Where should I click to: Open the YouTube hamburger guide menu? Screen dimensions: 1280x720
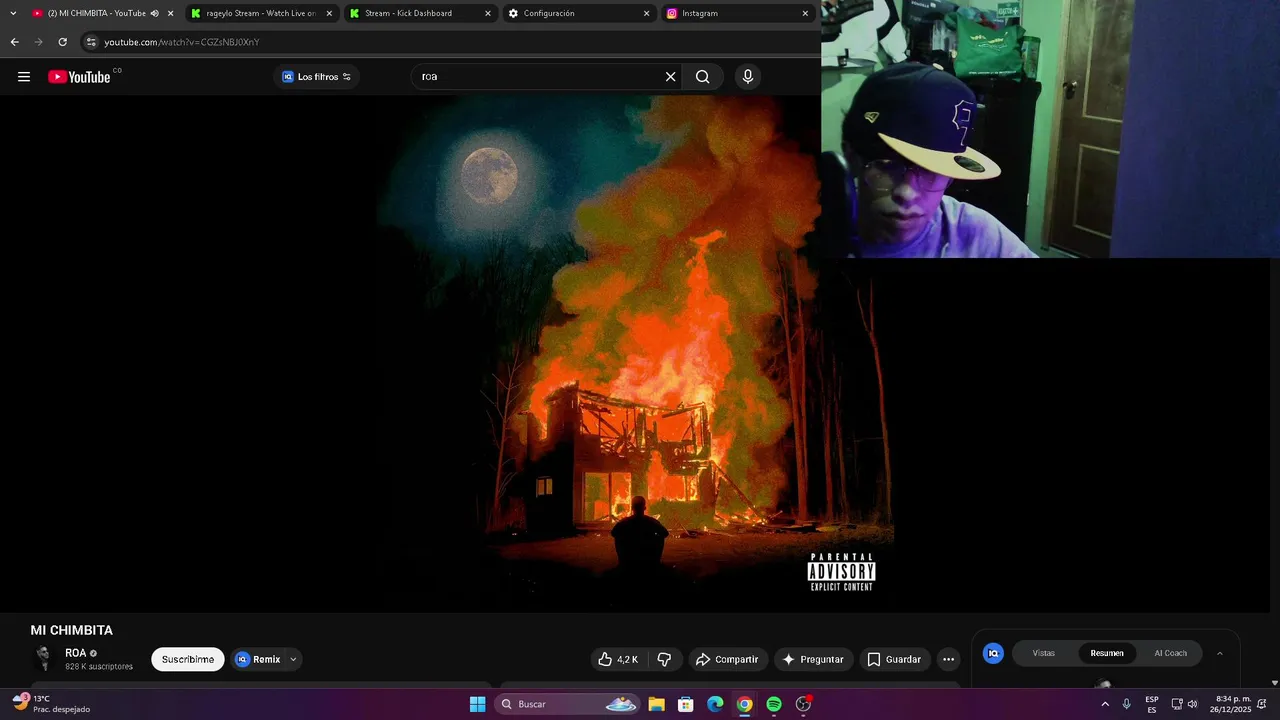coord(24,77)
